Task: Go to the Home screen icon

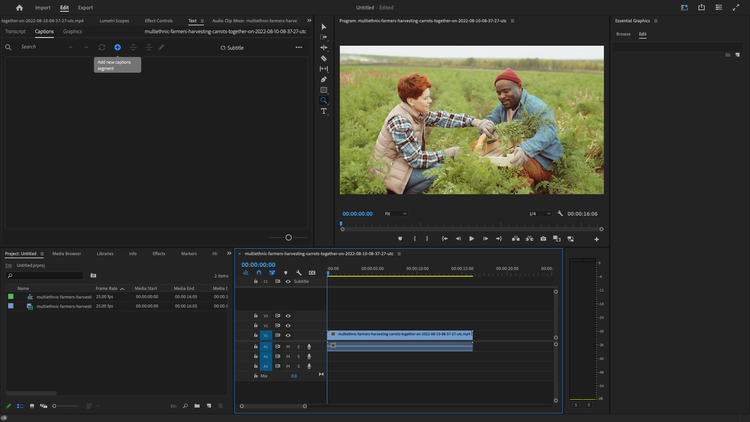Action: [19, 7]
